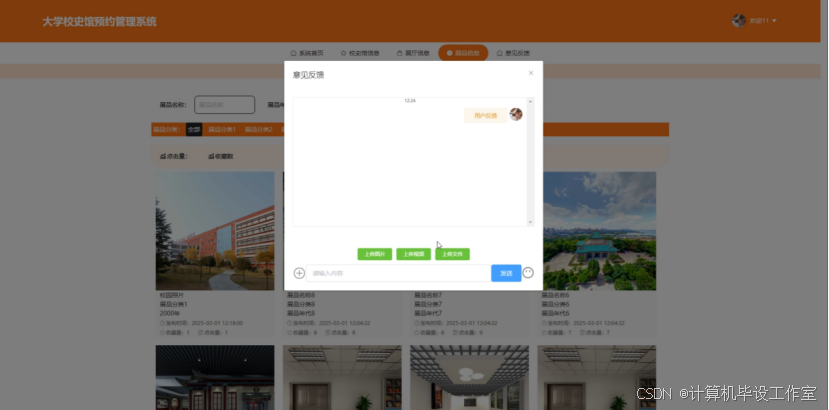The height and width of the screenshot is (410, 829).
Task: Click the 展品分类6 label
Action: tap(556, 304)
